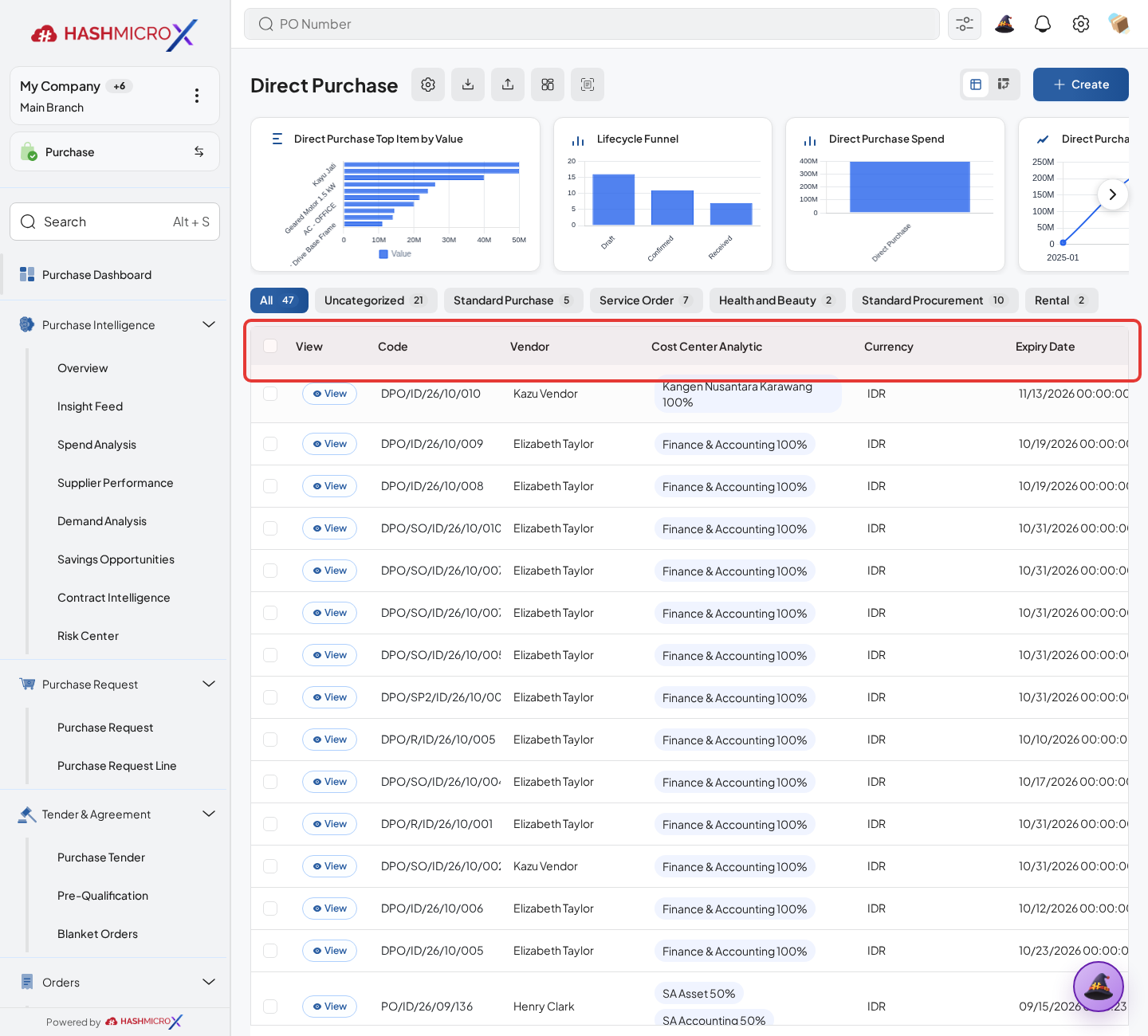Screen dimensions: 1148x1036
Task: Open My Company three-dot menu
Action: point(197,96)
